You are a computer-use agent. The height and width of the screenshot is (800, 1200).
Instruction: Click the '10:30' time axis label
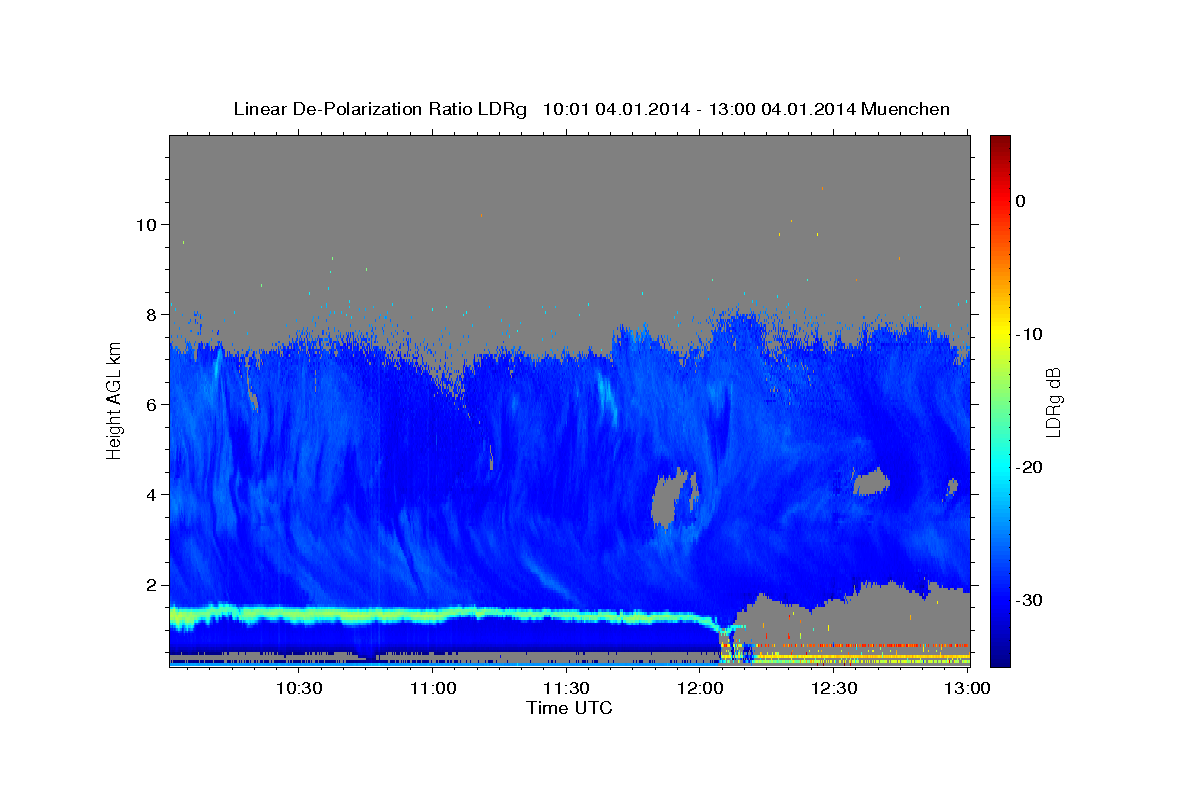click(298, 688)
